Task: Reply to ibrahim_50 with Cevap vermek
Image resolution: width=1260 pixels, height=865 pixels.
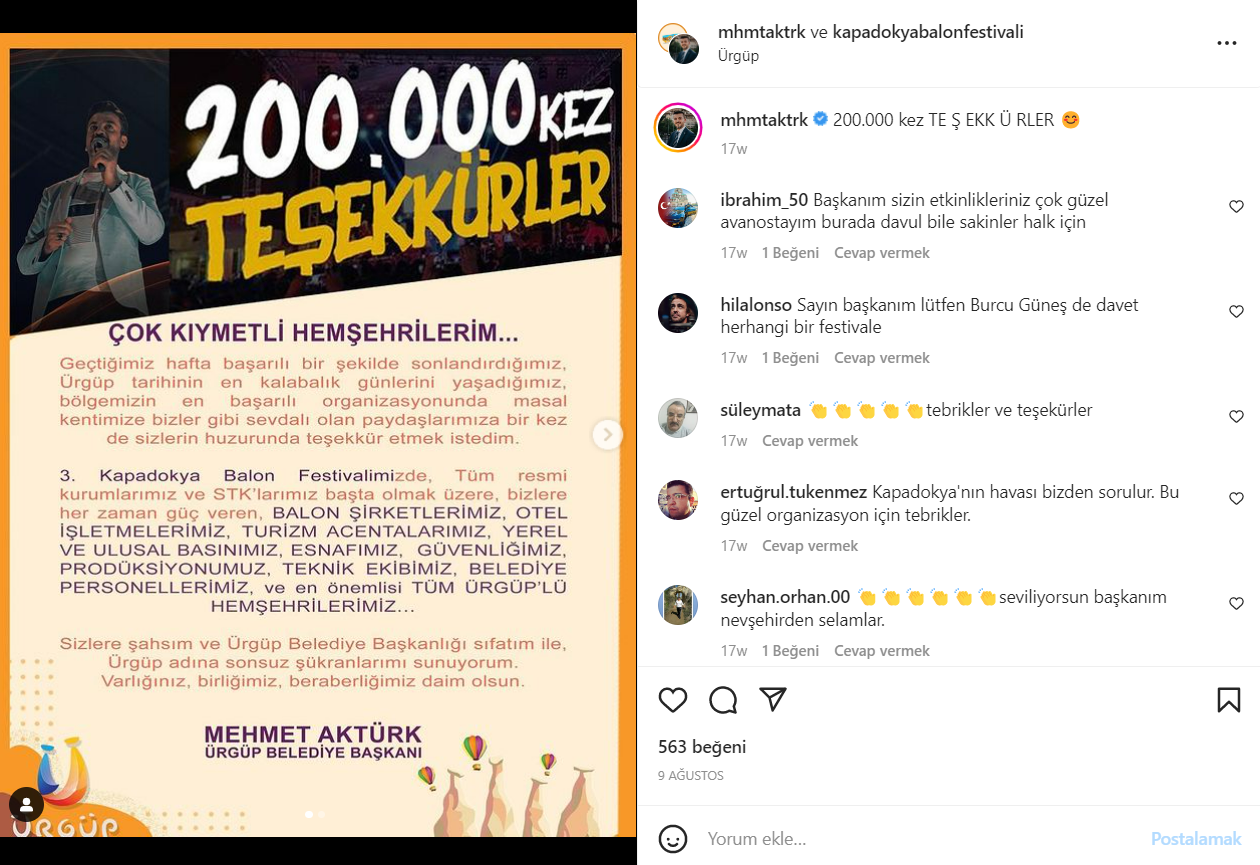Action: click(882, 253)
